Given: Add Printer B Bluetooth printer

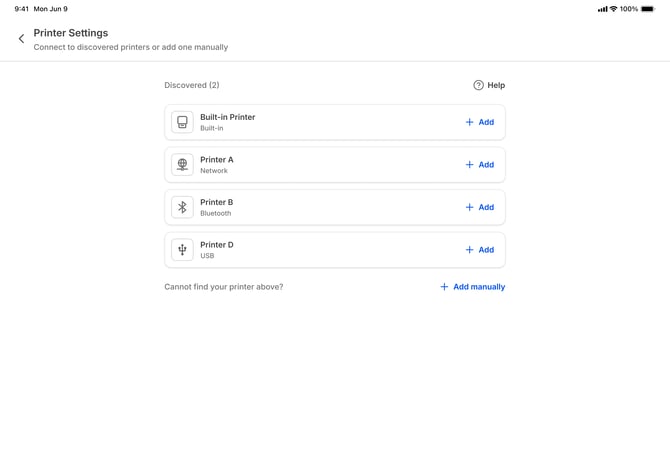Looking at the screenshot, I should pos(480,207).
